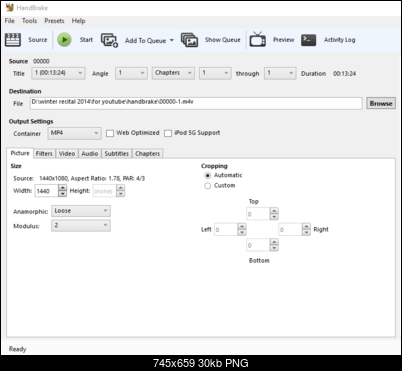402x371 pixels.
Task: Click the Bottom crop value field
Action: click(258, 245)
